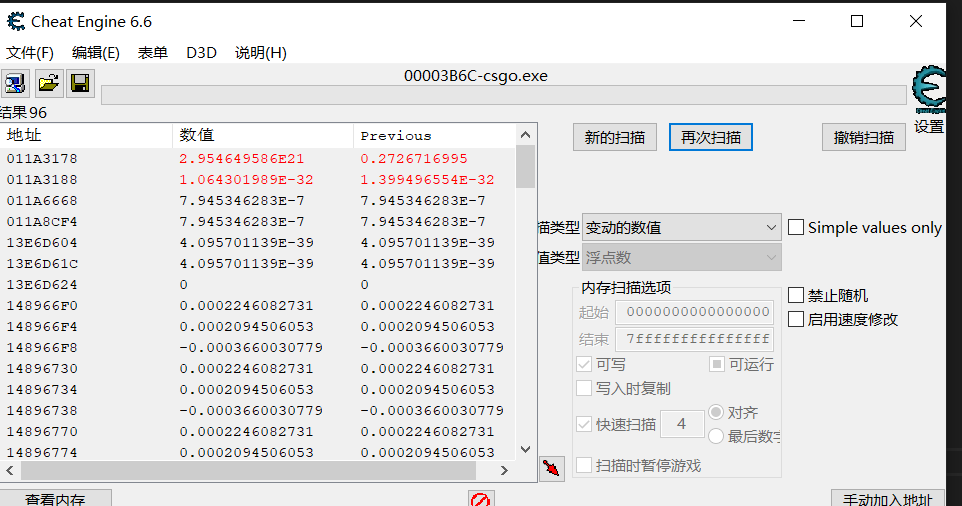Select the 对齐 radio button
The width and height of the screenshot is (962, 506).
(716, 412)
